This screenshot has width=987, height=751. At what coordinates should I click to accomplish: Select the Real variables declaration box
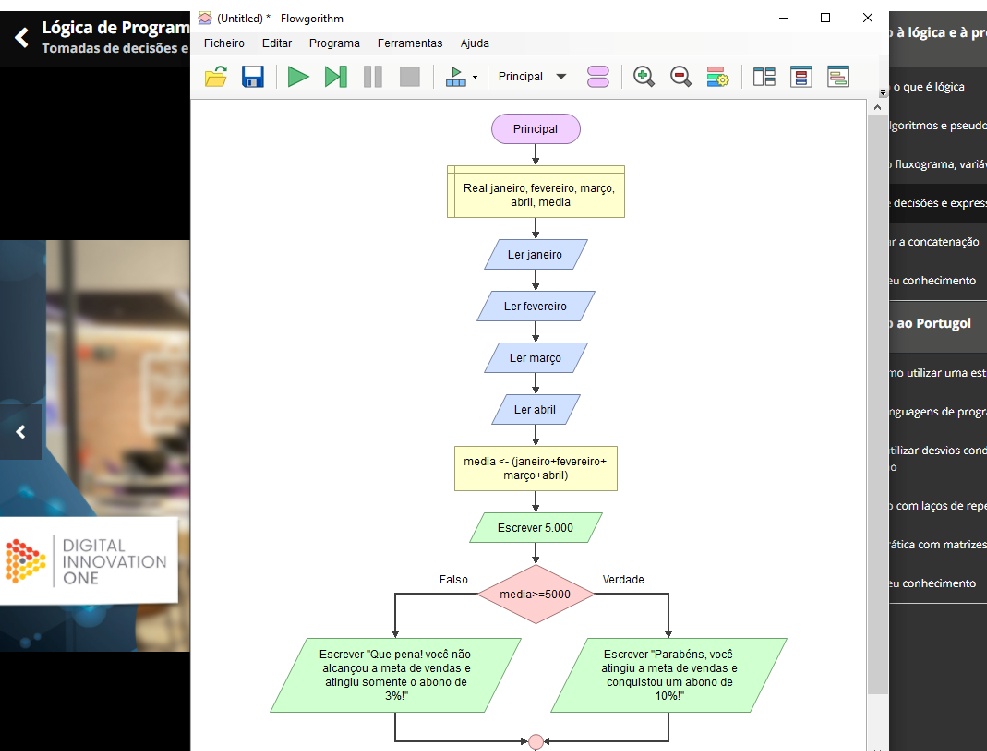pyautogui.click(x=536, y=191)
